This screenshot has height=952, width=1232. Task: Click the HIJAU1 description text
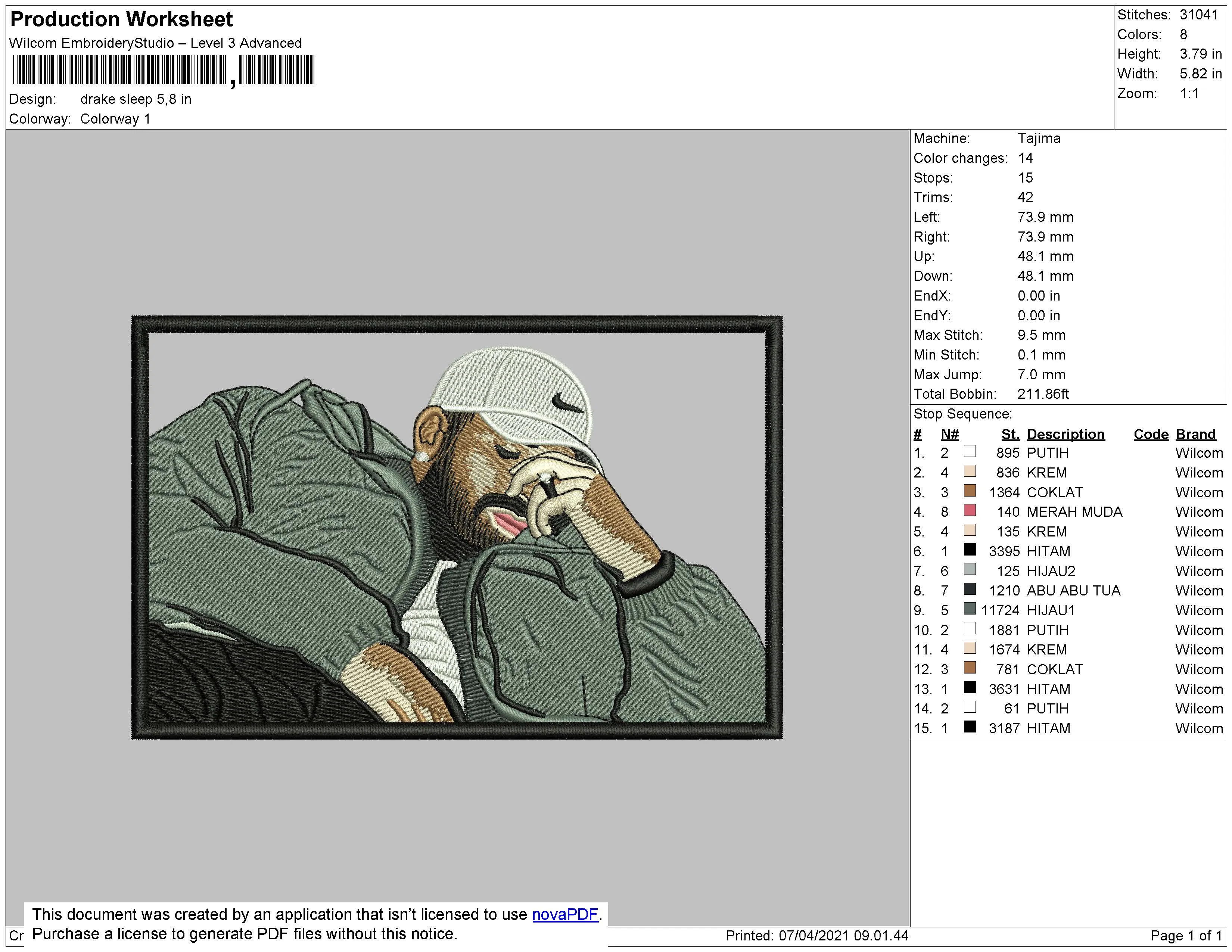[1051, 610]
